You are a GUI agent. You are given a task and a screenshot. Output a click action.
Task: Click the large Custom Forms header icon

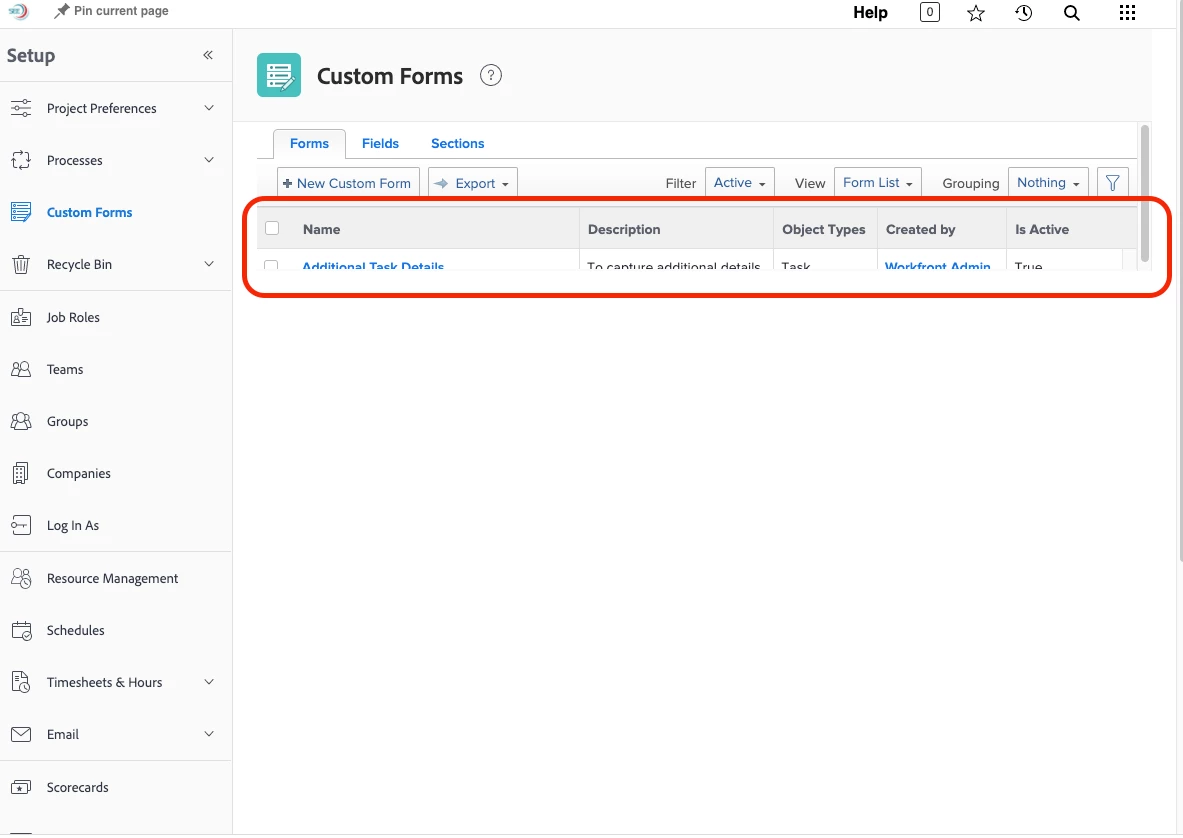(x=278, y=75)
